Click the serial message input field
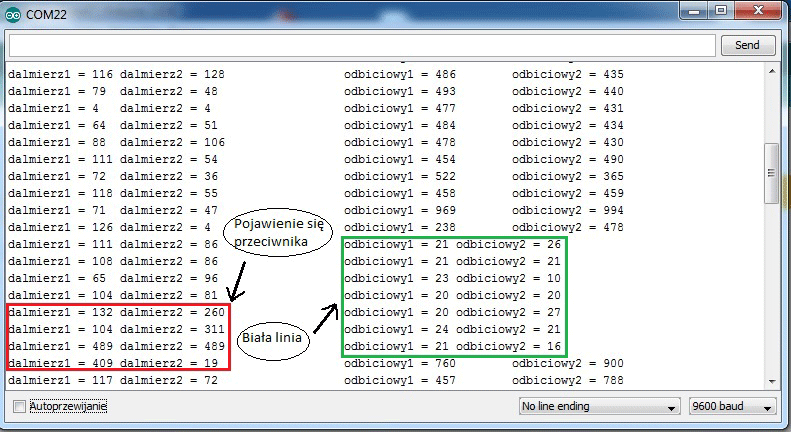Viewport: 791px width, 432px height. coord(362,45)
